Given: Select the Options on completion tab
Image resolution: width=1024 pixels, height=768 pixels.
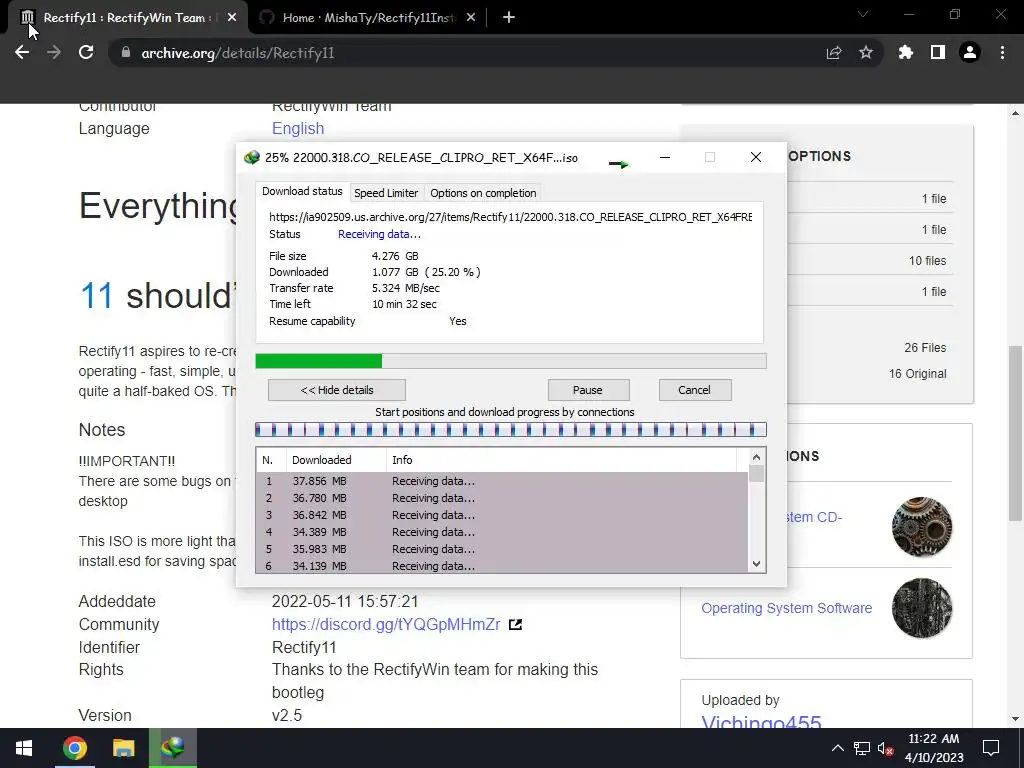Looking at the screenshot, I should (483, 193).
